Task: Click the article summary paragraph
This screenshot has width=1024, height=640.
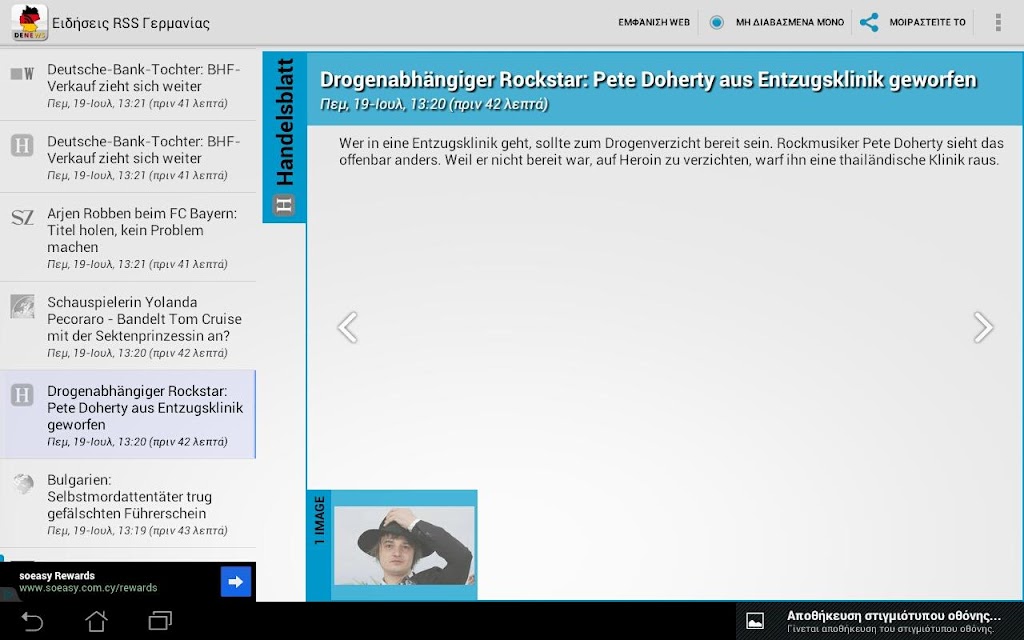Action: coord(671,152)
